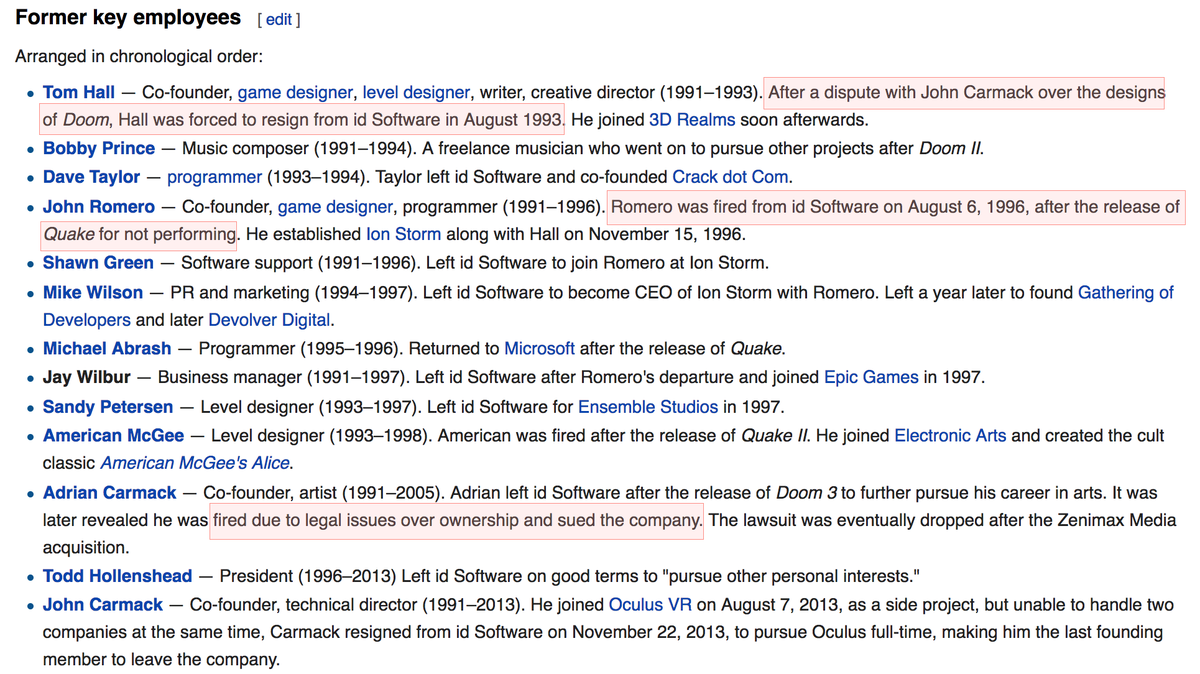Open the Devolver Digital link
Viewport: 1200px width, 674px height.
click(x=270, y=320)
